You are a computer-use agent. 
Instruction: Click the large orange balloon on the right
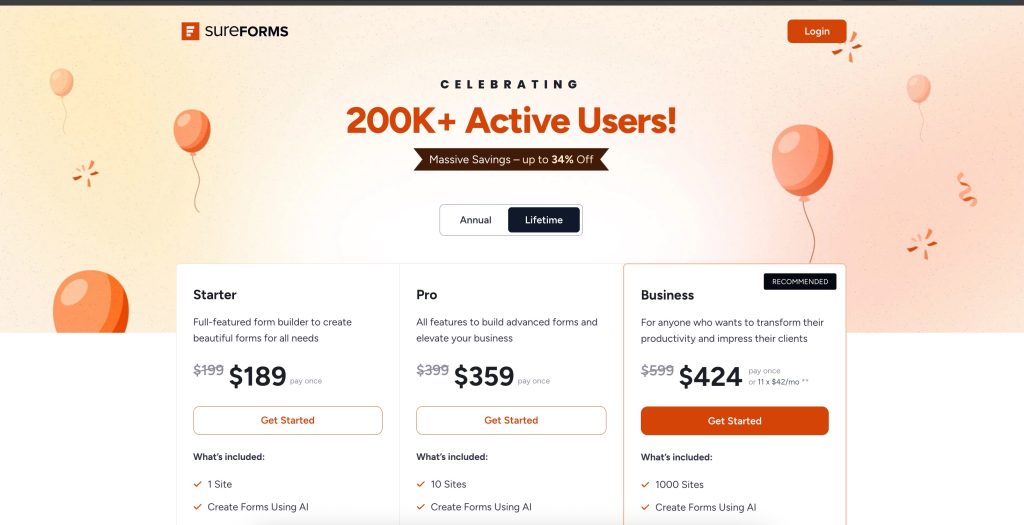tap(802, 162)
